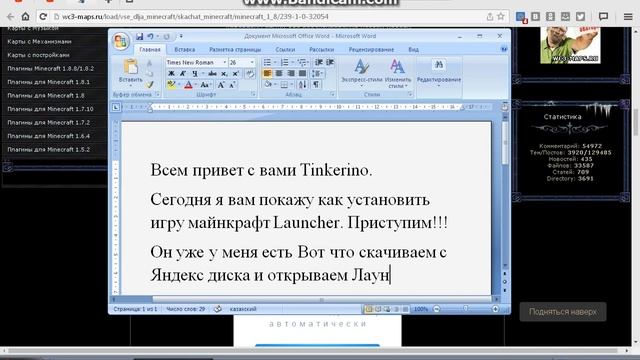The width and height of the screenshot is (640, 360).
Task: Apply strikethrough formatting
Action: (x=212, y=73)
